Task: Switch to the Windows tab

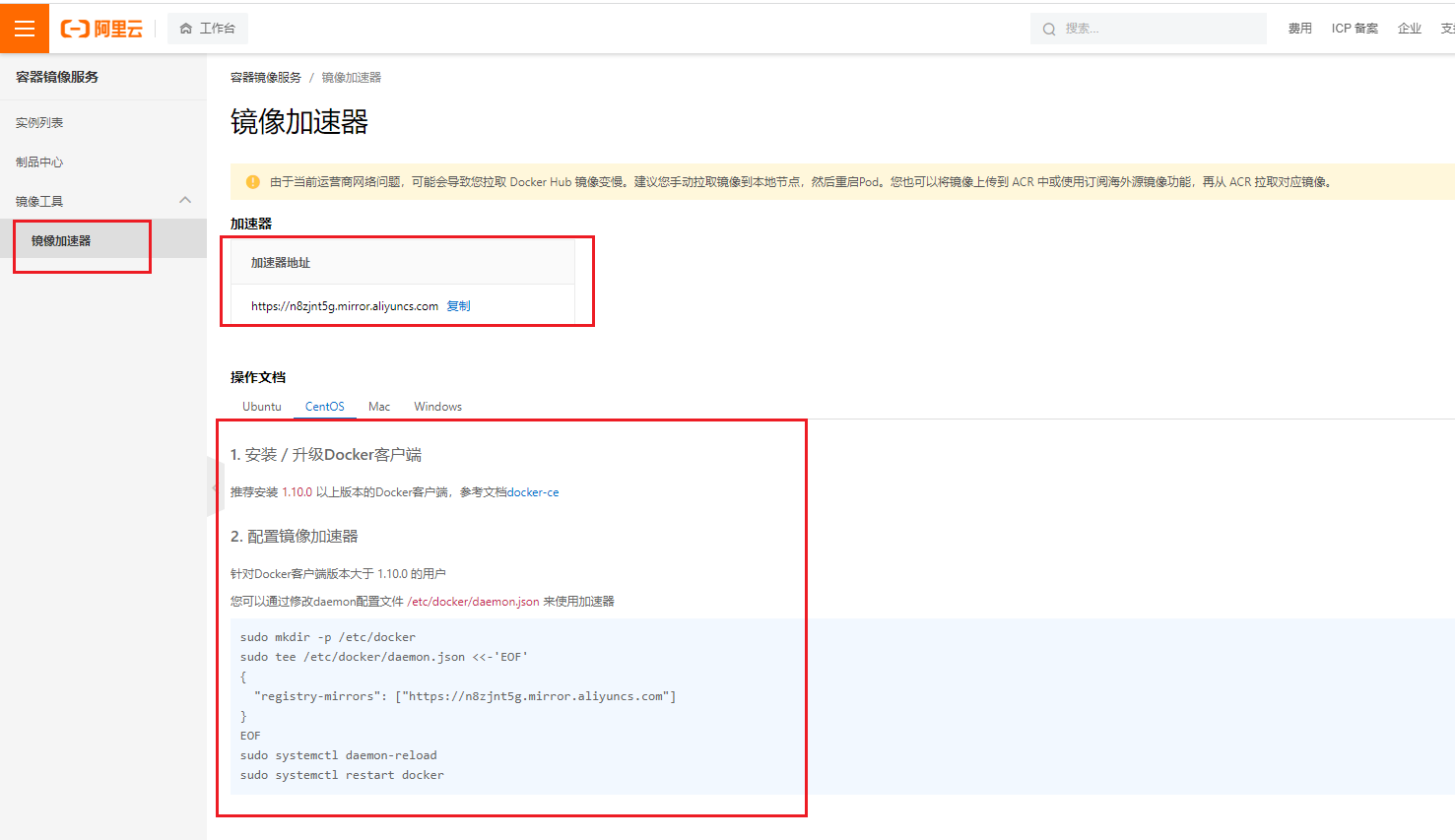Action: pos(438,407)
